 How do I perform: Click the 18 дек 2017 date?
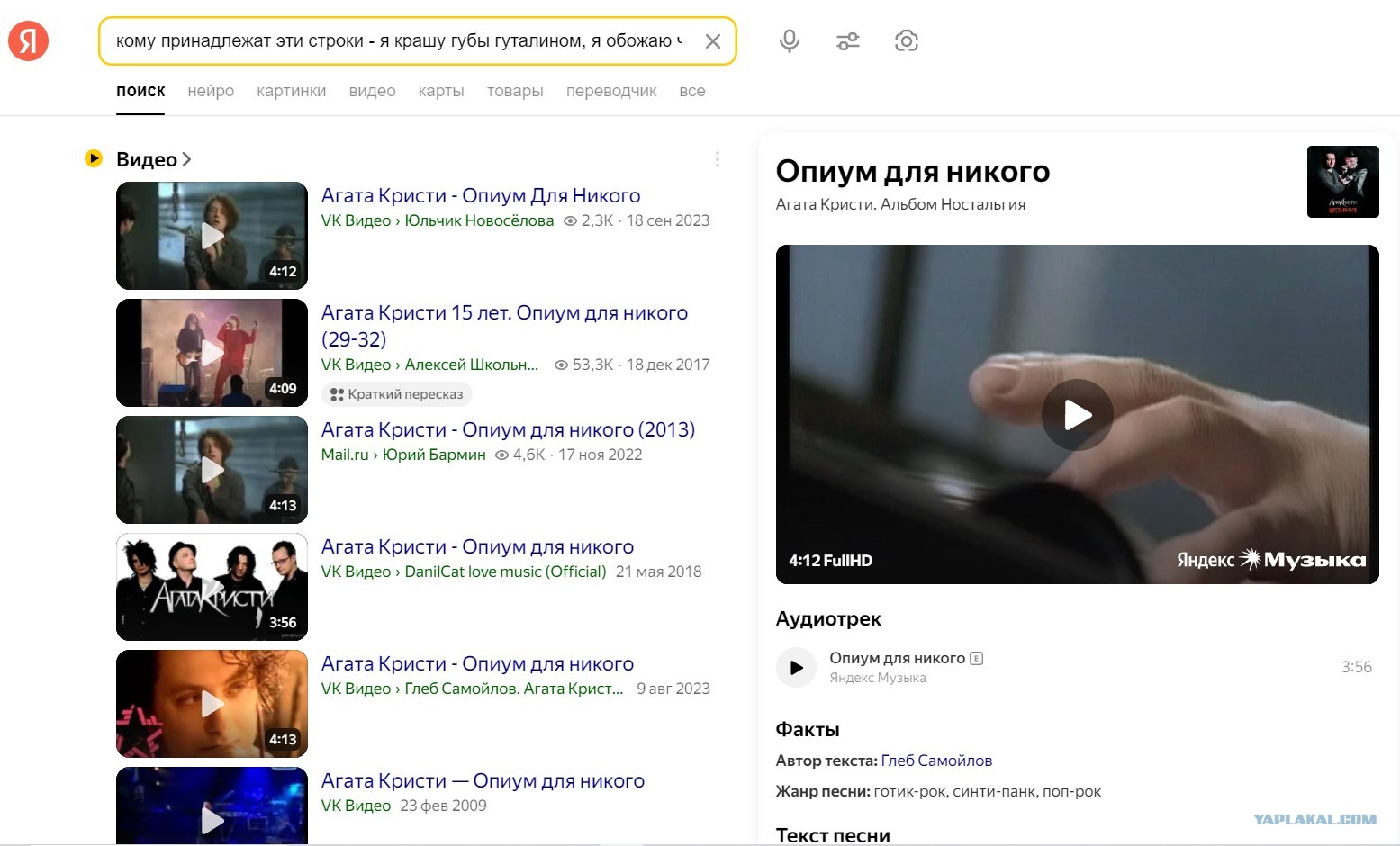coord(668,364)
